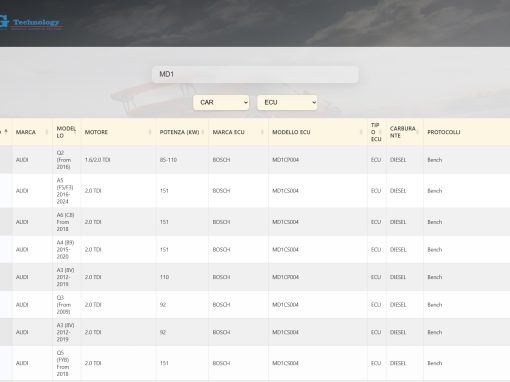Select the 151 power value in A5 row

coord(164,191)
